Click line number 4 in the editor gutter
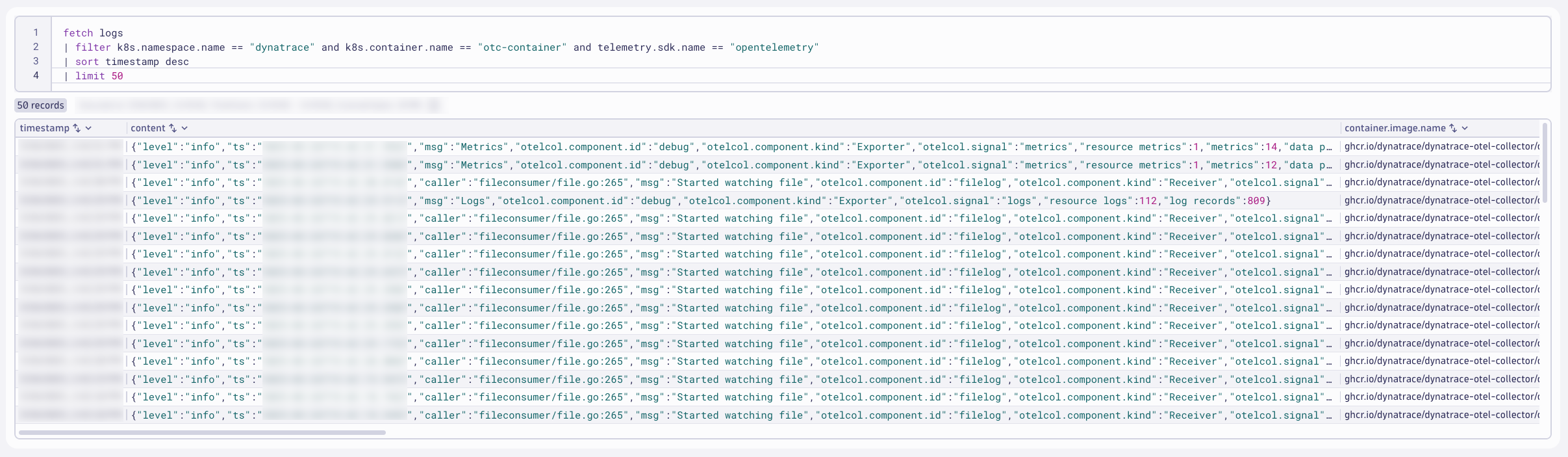The width and height of the screenshot is (1568, 457). (x=36, y=75)
